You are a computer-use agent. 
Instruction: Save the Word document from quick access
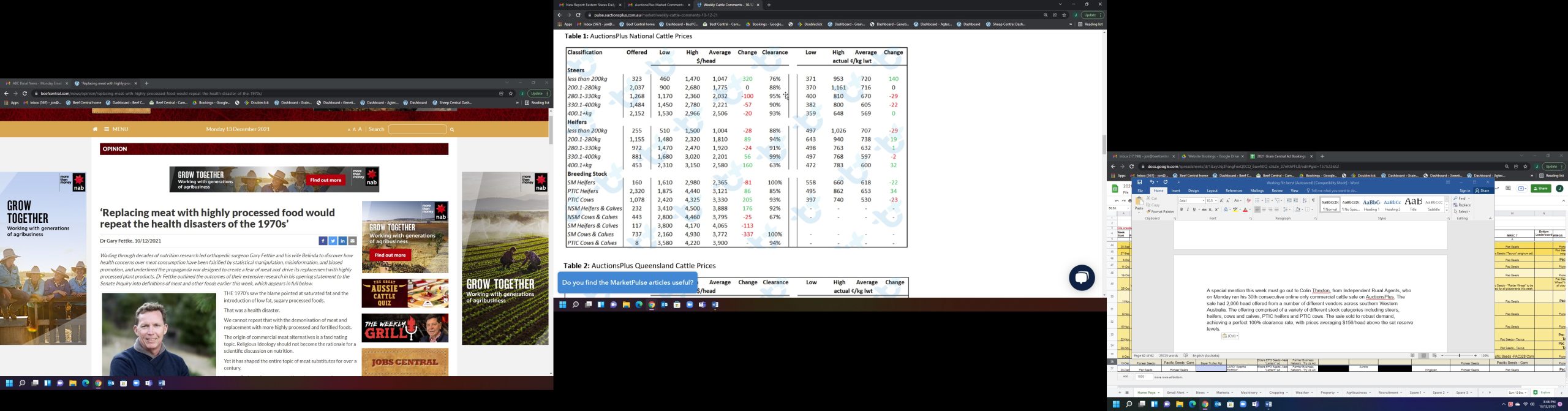click(x=1139, y=182)
